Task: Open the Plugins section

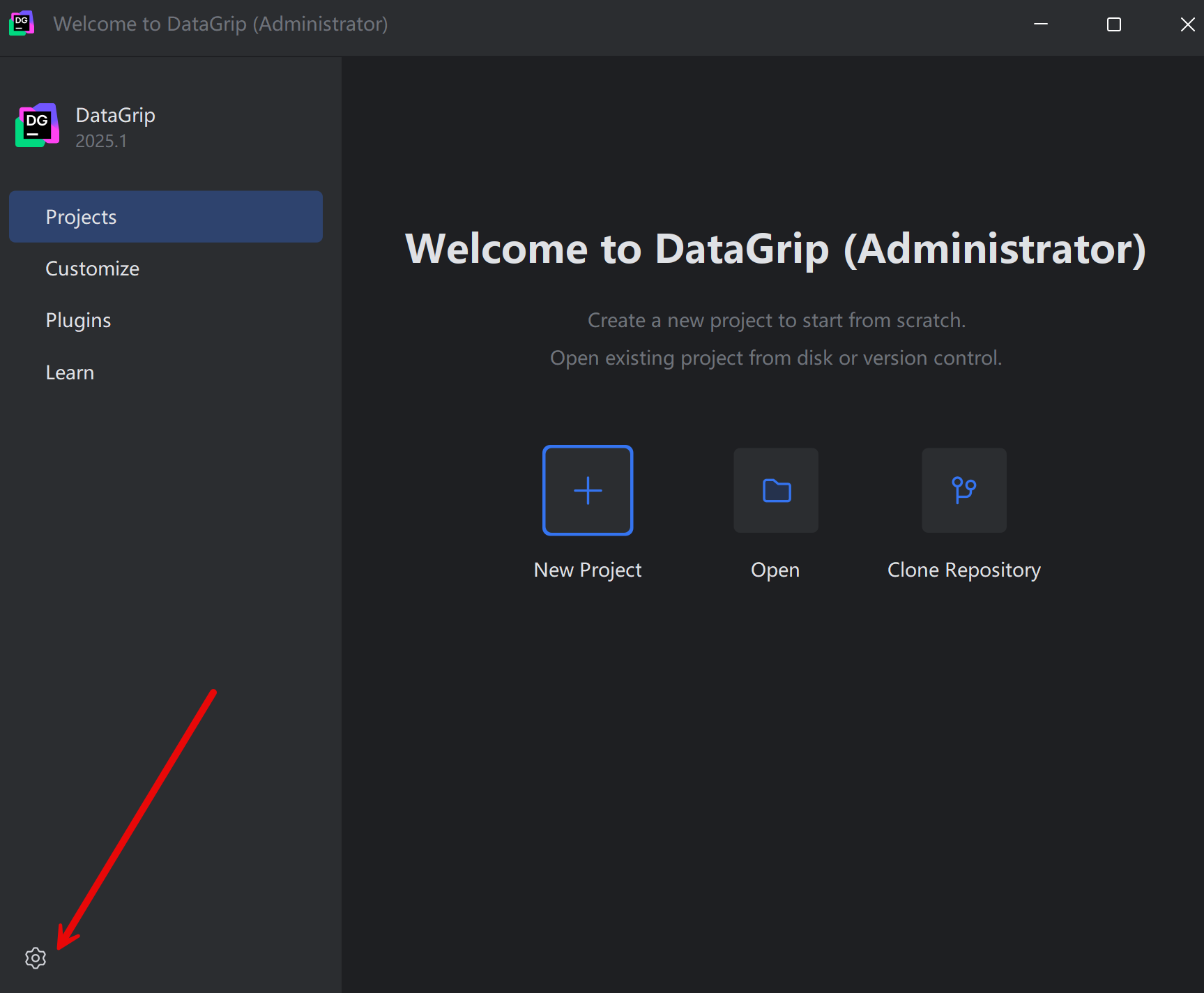Action: point(78,320)
